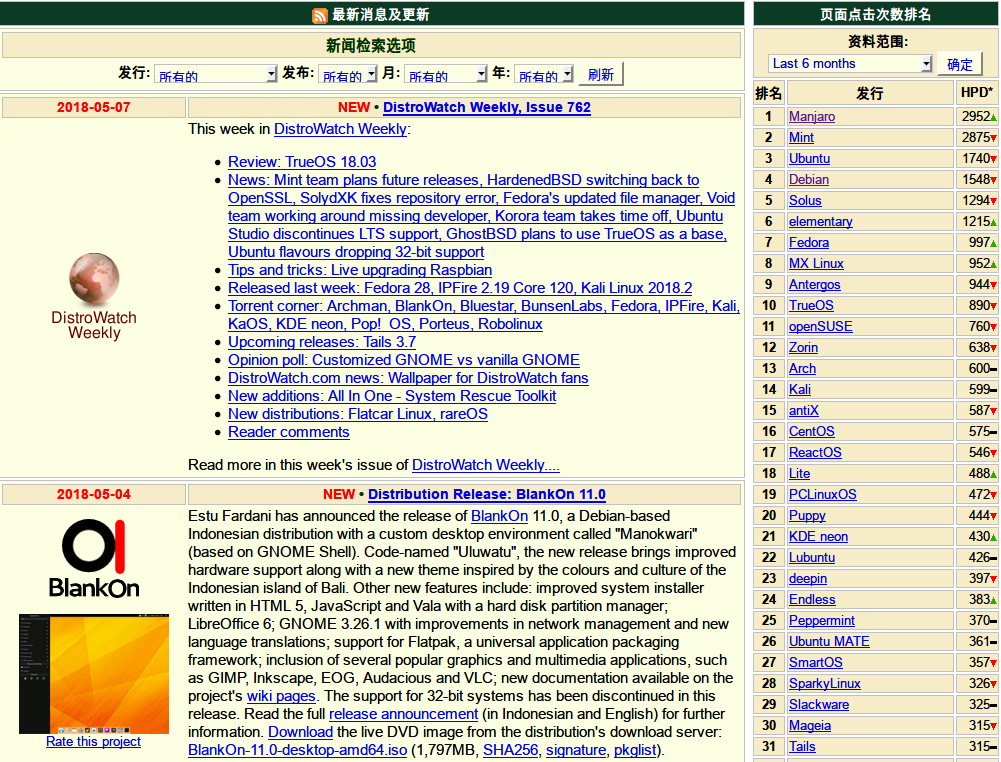Click the 2952 HPD value for Manjaro
The height and width of the screenshot is (762, 1001).
(977, 116)
